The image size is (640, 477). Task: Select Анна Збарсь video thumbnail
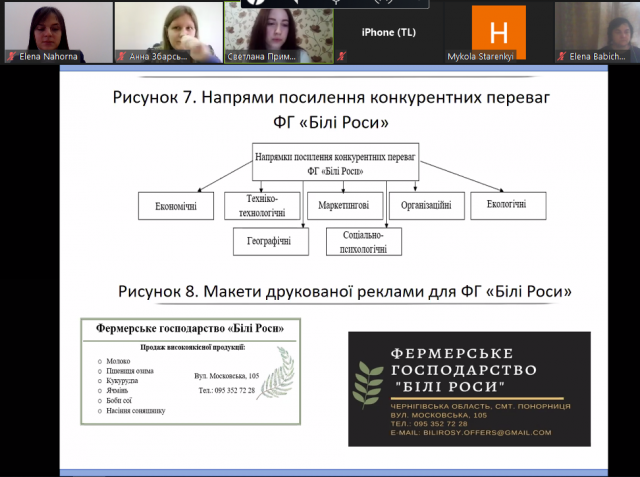(x=169, y=32)
